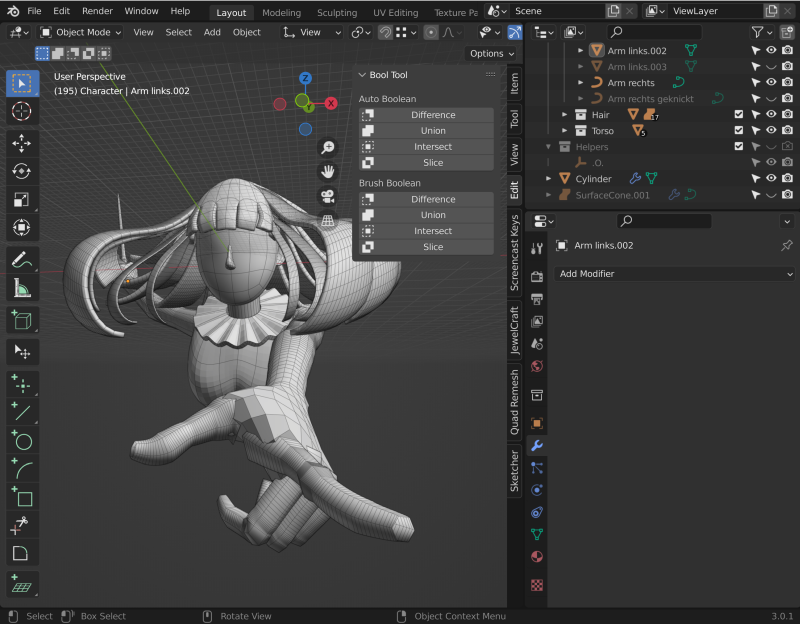Click Auto Boolean Difference button

click(x=427, y=115)
